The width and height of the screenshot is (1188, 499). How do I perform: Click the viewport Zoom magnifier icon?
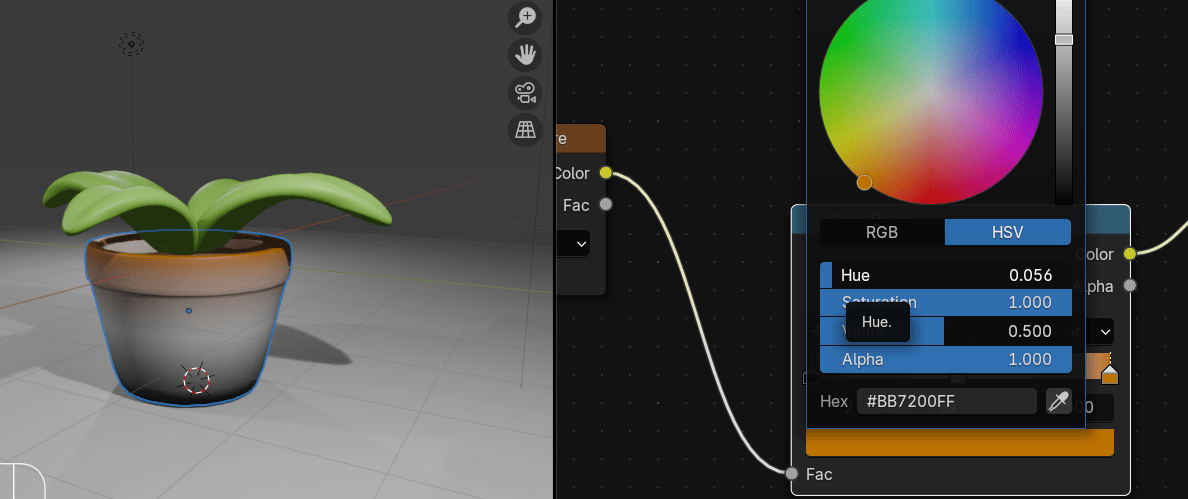525,17
